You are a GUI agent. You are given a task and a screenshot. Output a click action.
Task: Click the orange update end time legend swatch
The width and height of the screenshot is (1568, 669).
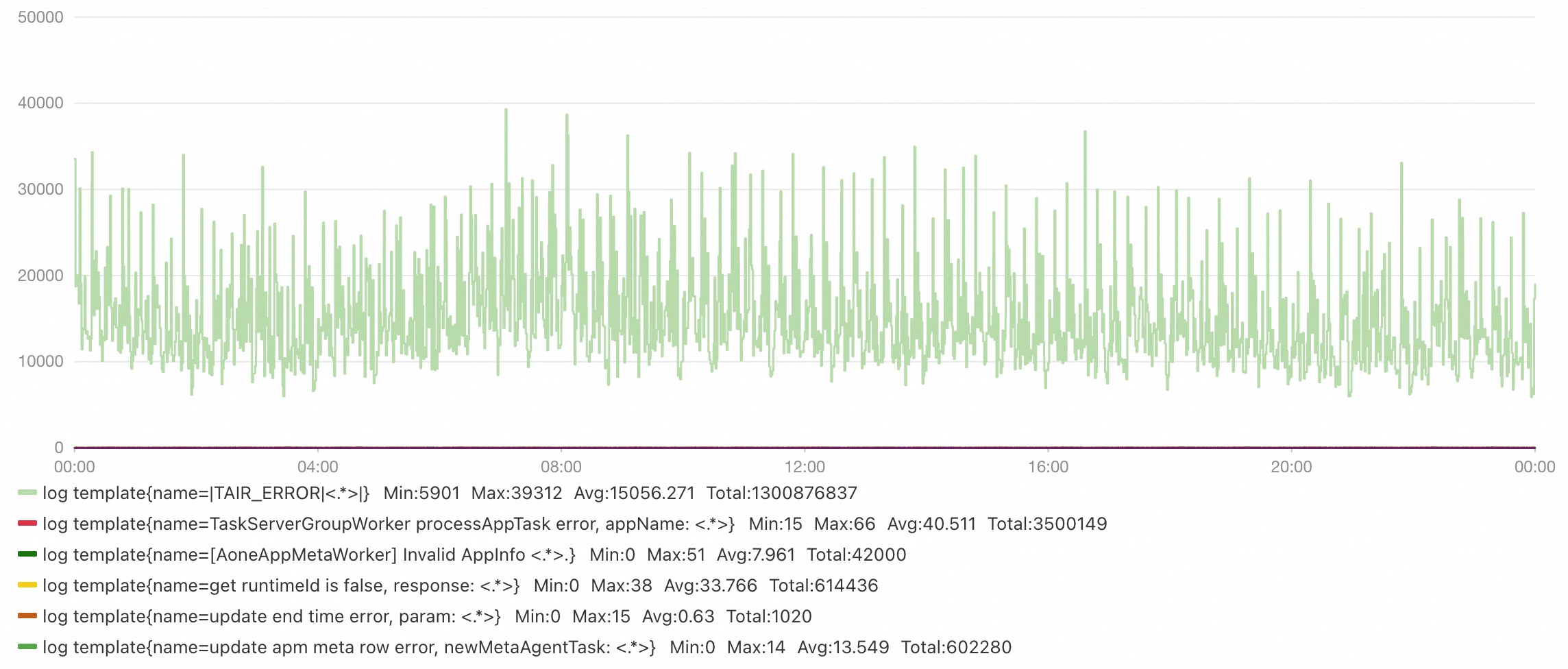(x=27, y=616)
